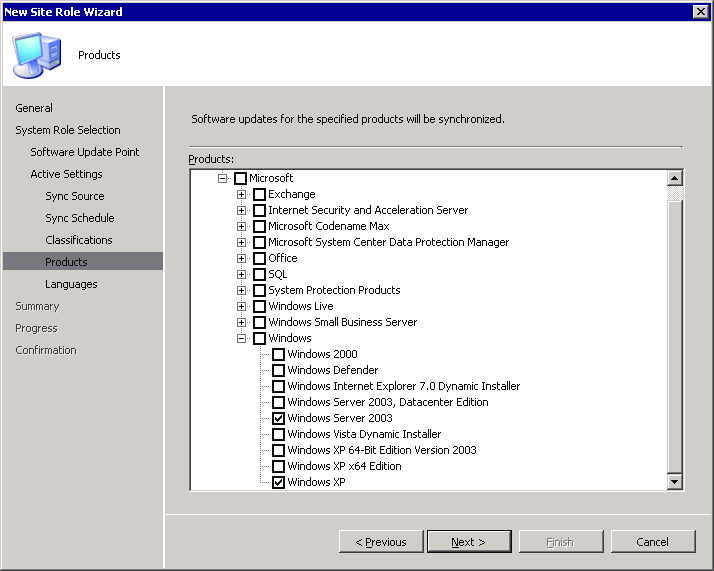Image resolution: width=714 pixels, height=571 pixels.
Task: Expand the Office node
Action: pyautogui.click(x=241, y=258)
